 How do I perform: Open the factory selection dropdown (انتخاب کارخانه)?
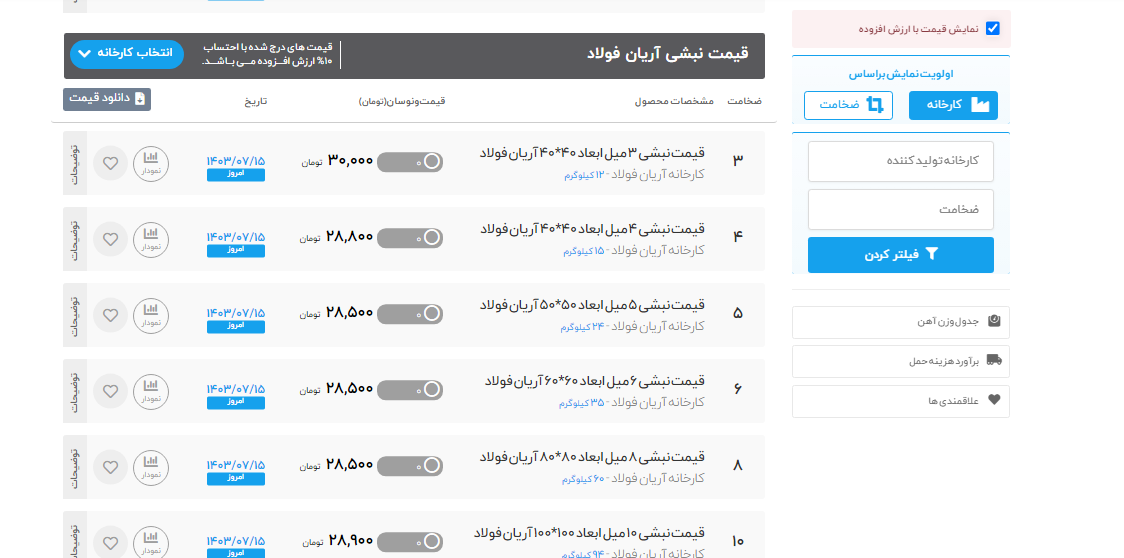click(127, 54)
